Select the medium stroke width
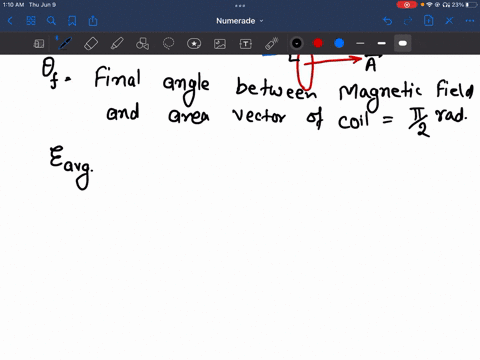Screen dimensions: 480x360 point(382,43)
